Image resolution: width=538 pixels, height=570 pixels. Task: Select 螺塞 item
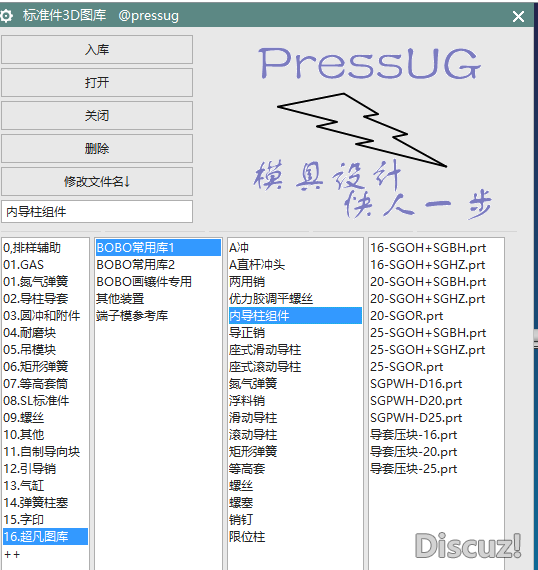[x=295, y=502]
